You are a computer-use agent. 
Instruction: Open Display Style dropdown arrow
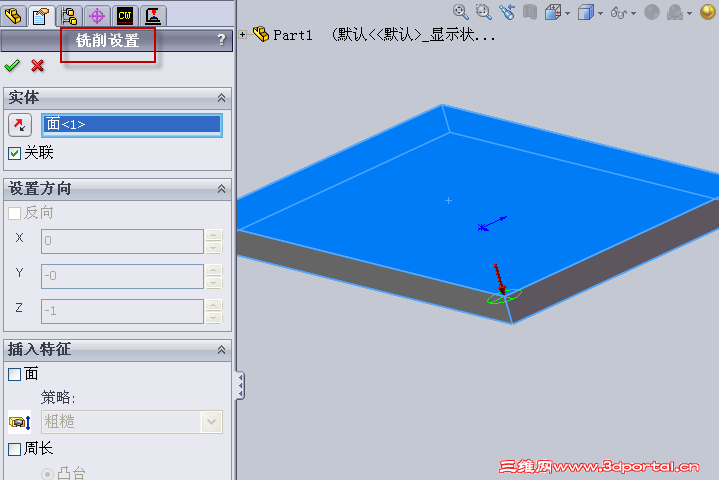(601, 14)
